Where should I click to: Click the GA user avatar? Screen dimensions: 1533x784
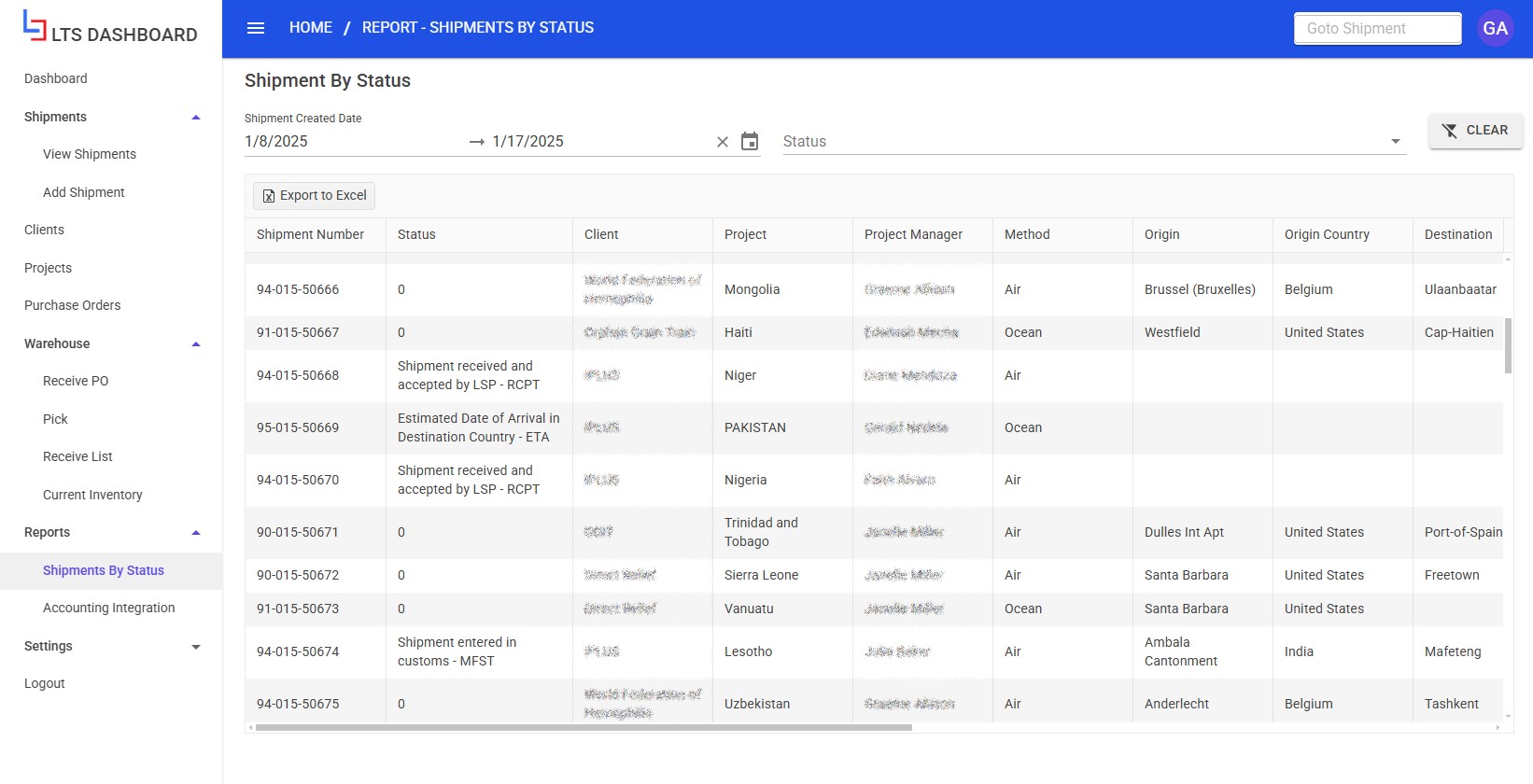[x=1495, y=28]
